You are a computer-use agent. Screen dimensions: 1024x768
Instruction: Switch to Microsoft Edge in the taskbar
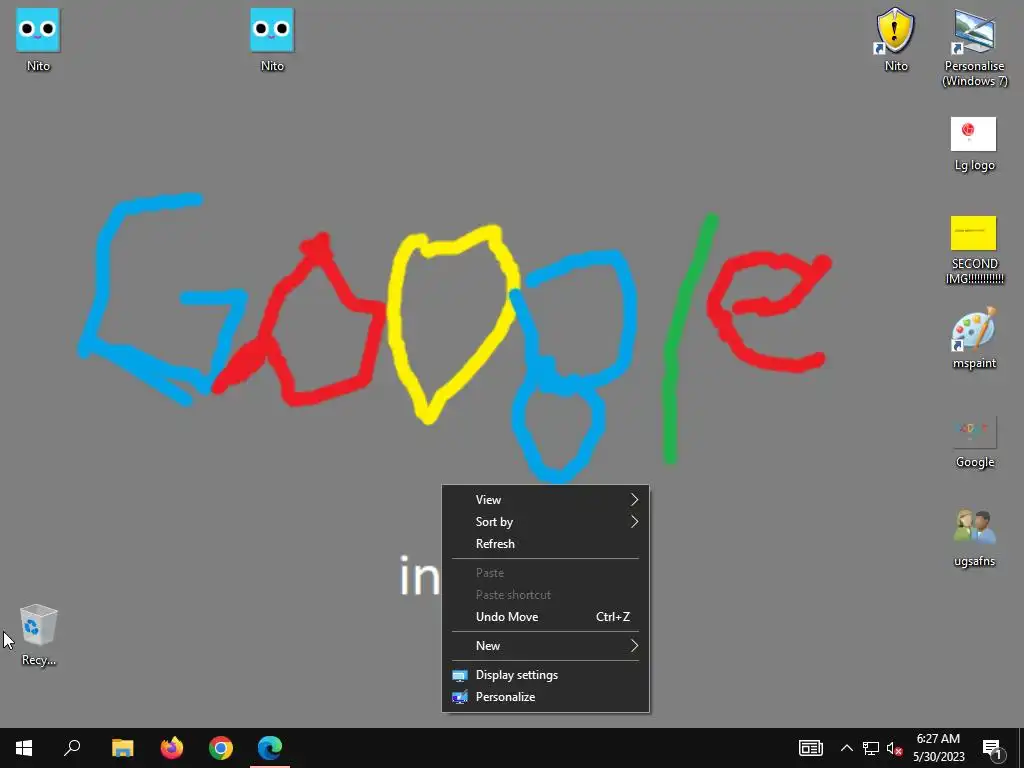(x=270, y=748)
